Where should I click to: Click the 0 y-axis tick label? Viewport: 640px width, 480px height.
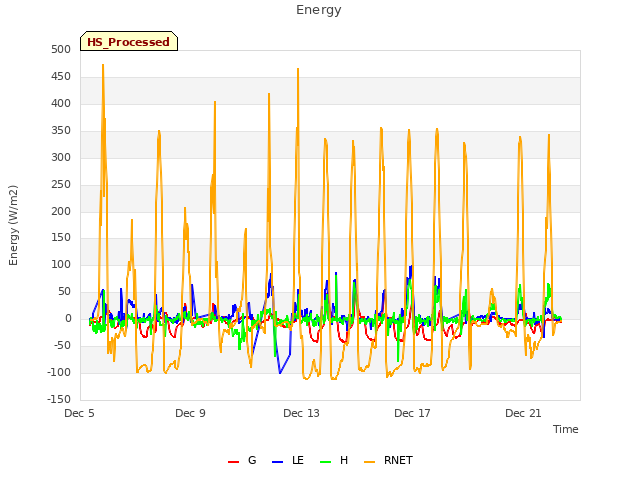pyautogui.click(x=68, y=319)
